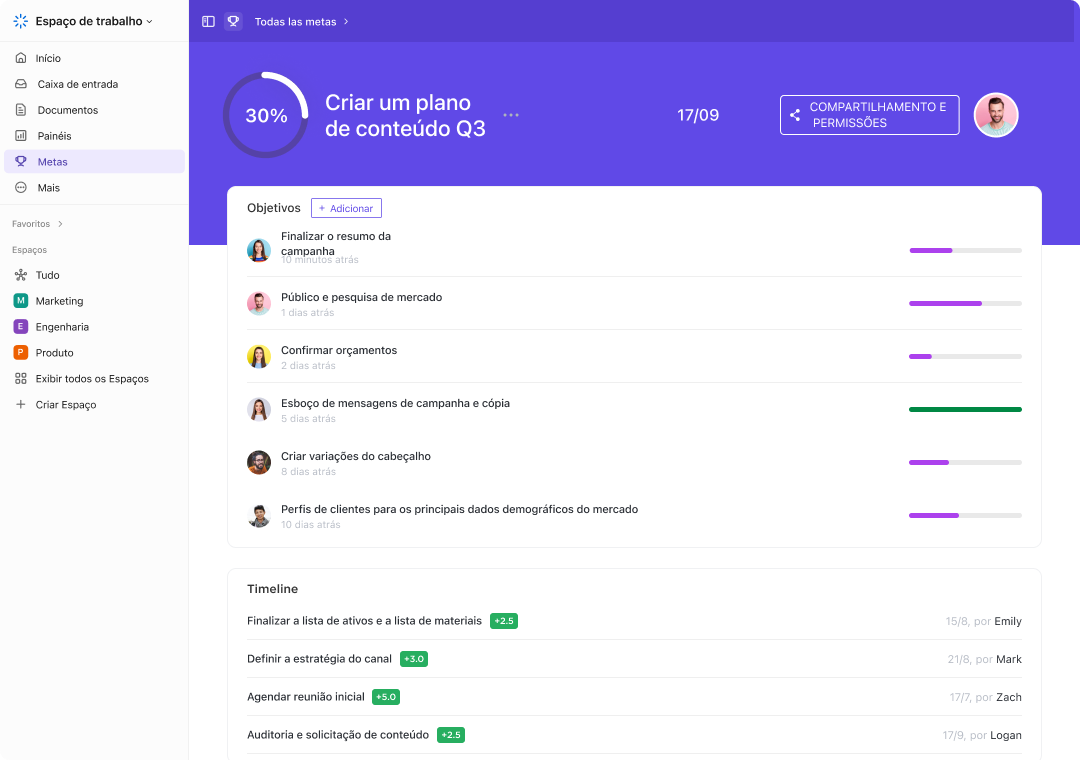Open the Produto space
Screen dimensions: 1080x760
[54, 352]
